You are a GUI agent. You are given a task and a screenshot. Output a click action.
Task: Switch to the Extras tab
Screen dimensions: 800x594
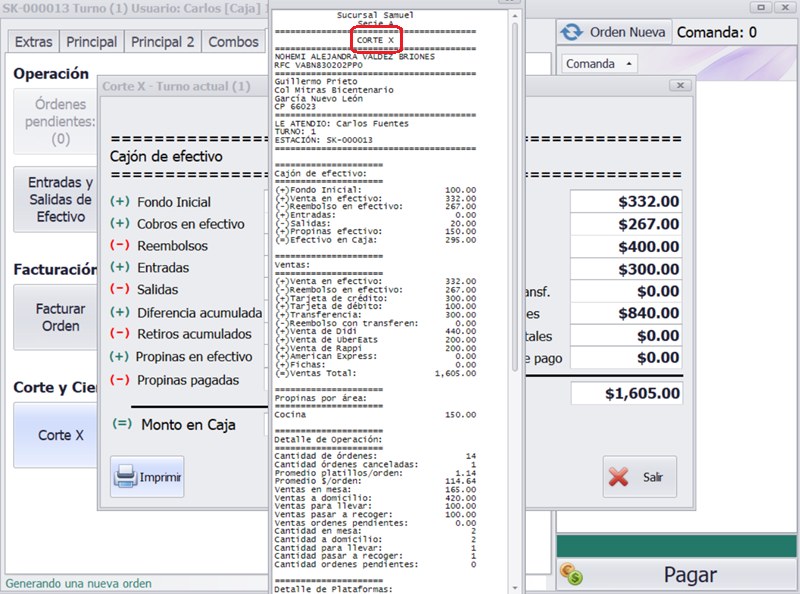pos(33,42)
